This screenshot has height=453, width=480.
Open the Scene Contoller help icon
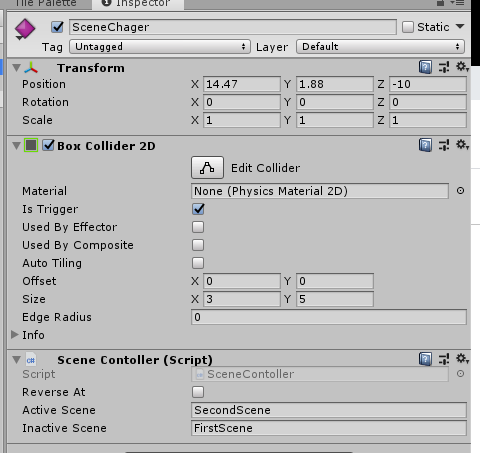pyautogui.click(x=425, y=359)
